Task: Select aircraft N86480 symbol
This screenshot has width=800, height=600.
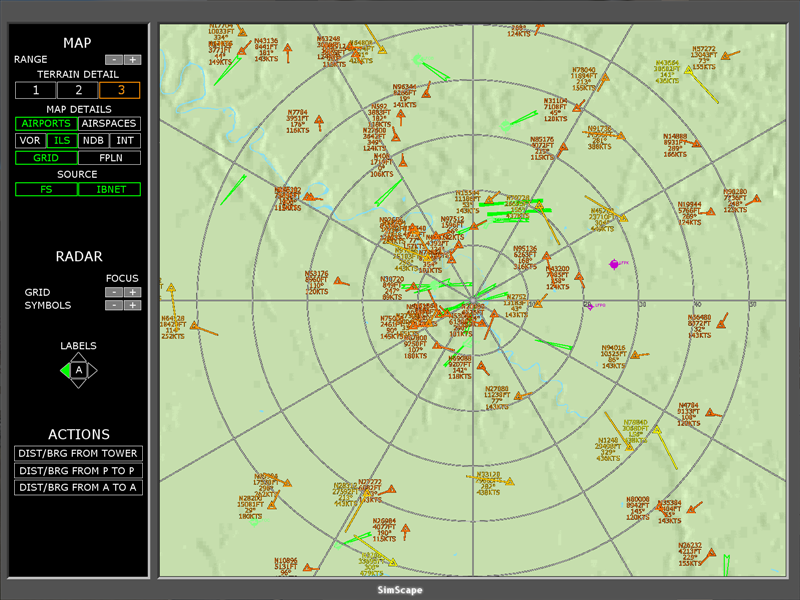Action: click(721, 323)
